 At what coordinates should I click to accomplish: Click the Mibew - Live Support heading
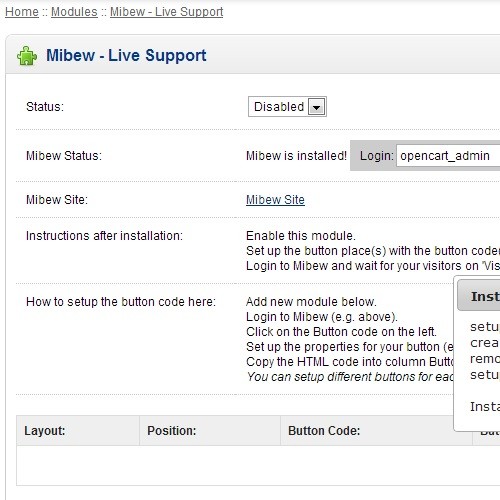[126, 55]
